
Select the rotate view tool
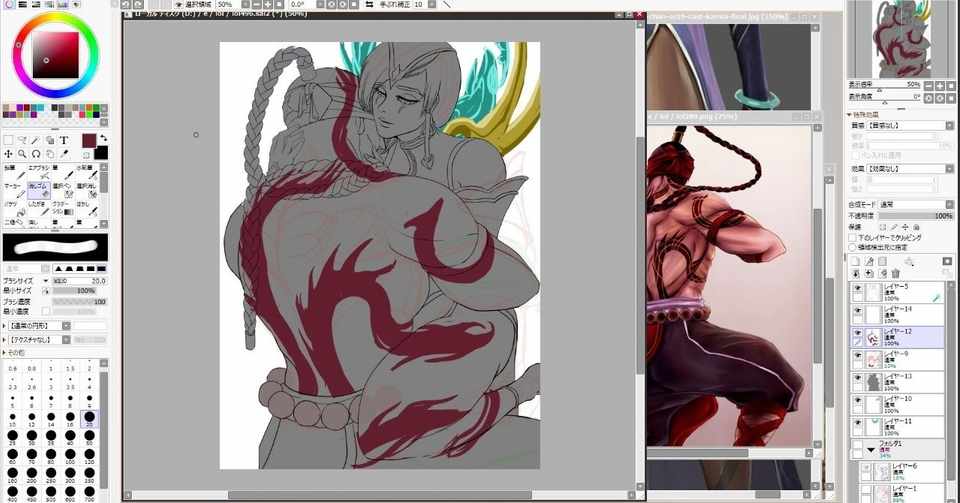click(36, 154)
